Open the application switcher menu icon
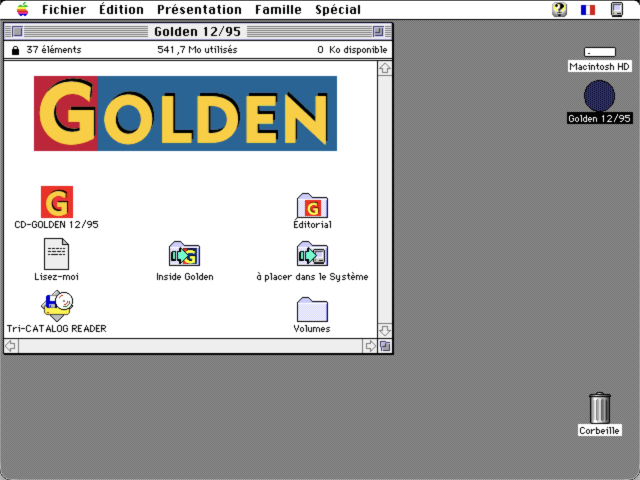 pyautogui.click(x=617, y=9)
